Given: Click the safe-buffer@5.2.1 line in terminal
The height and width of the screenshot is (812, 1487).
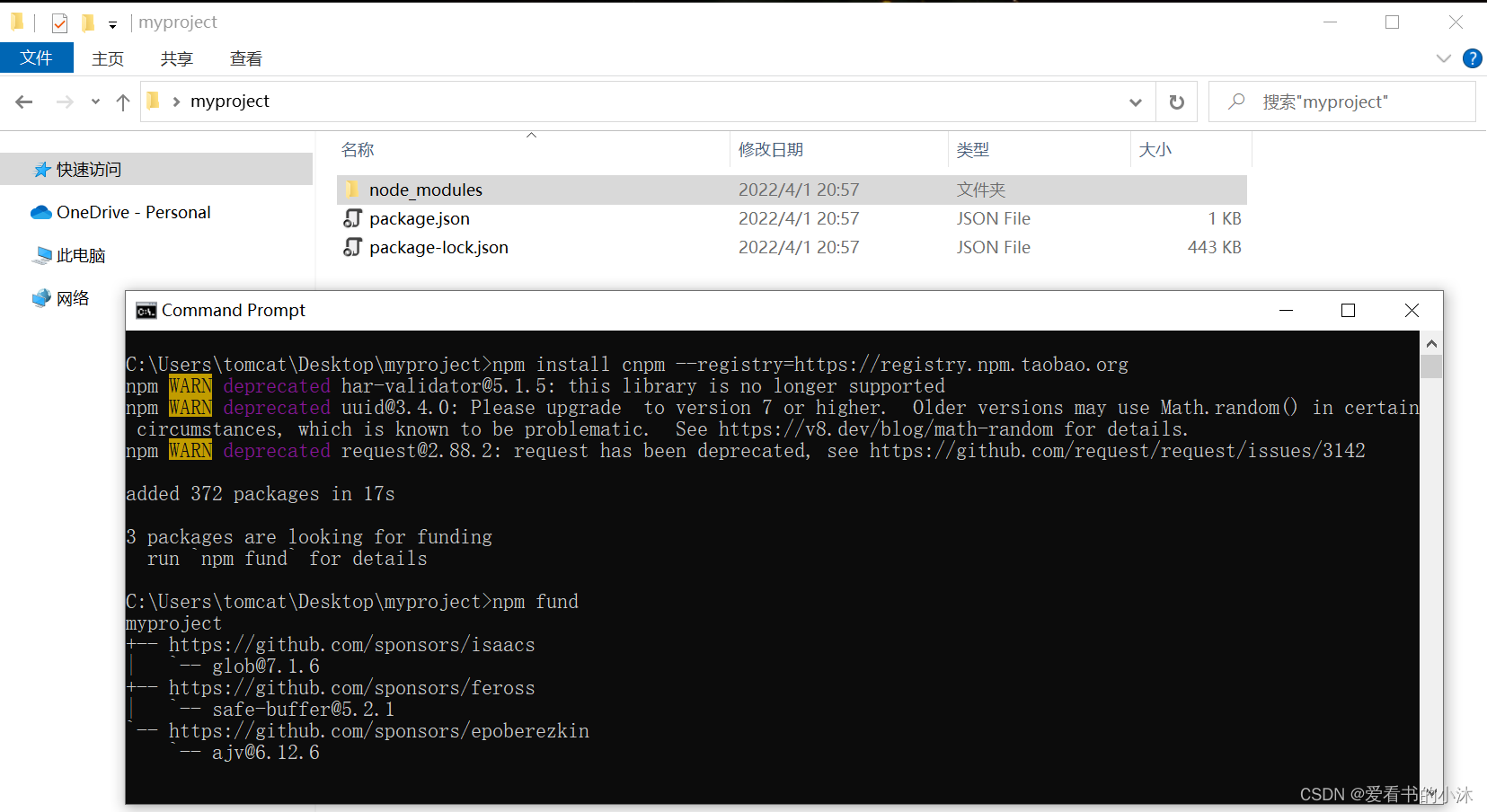Looking at the screenshot, I should 304,710.
